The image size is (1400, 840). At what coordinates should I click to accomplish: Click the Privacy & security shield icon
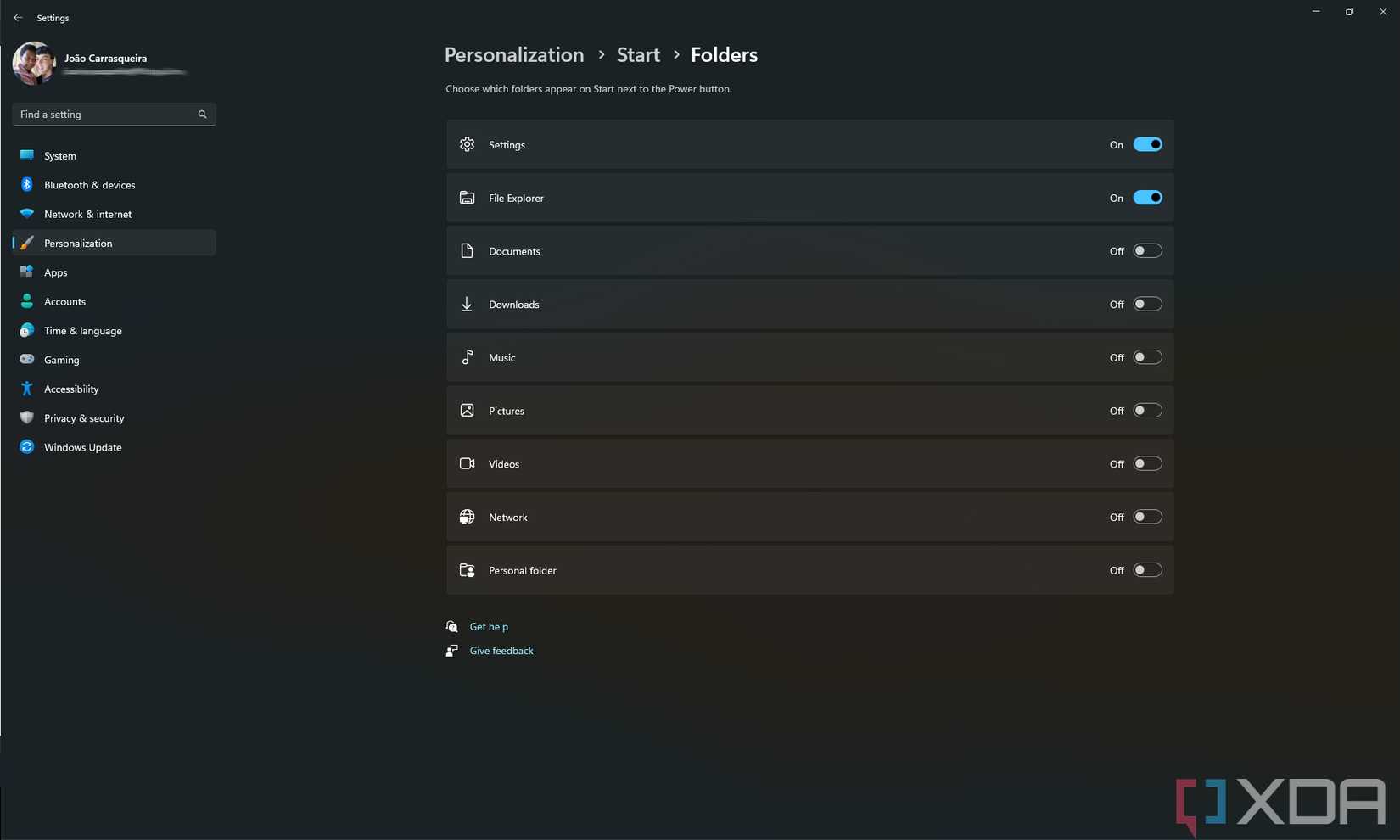tap(27, 417)
